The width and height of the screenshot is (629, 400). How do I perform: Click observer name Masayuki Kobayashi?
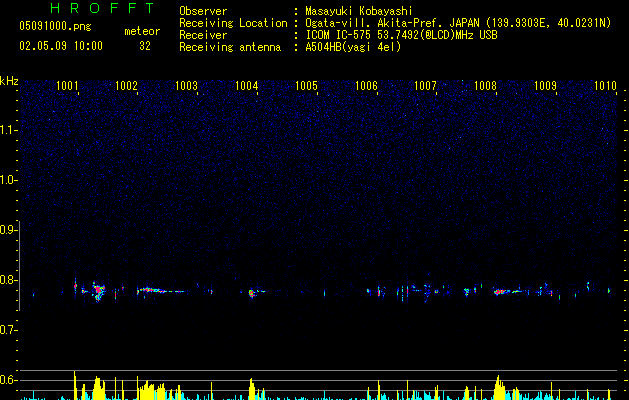pos(359,11)
